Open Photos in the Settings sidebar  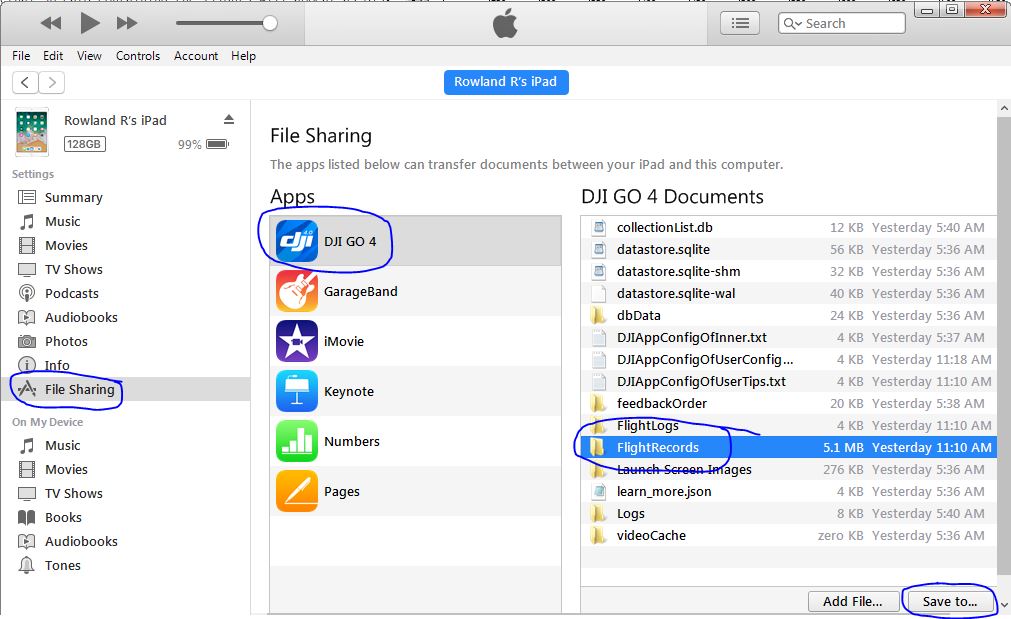tap(66, 341)
